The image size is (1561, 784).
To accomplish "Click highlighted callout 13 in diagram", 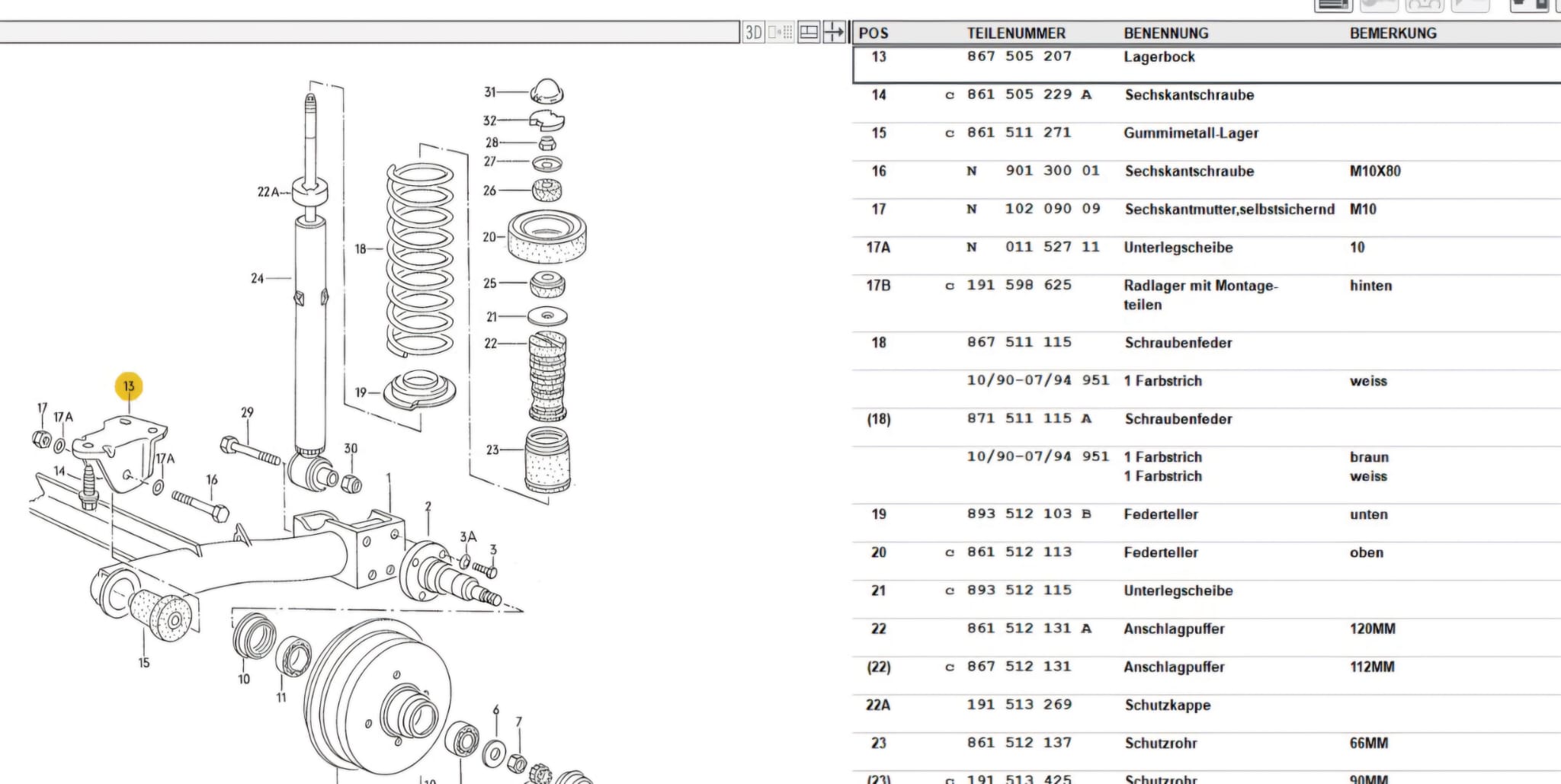I will (x=129, y=386).
